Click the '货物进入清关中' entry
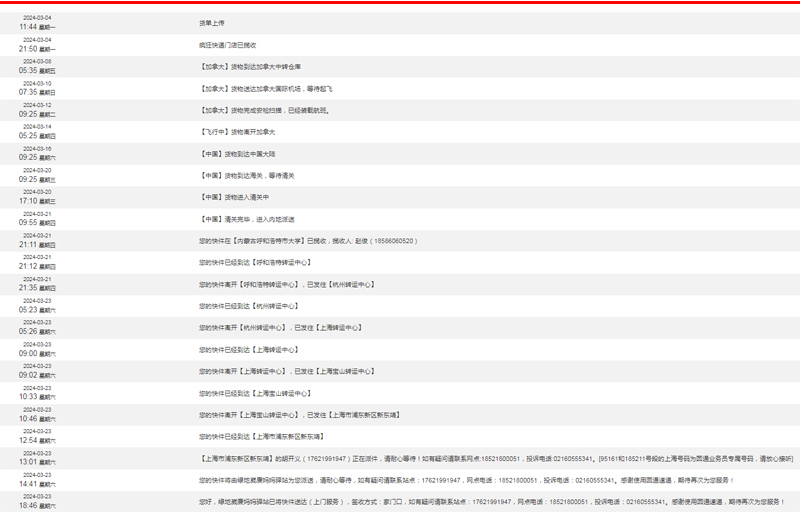 tap(233, 197)
